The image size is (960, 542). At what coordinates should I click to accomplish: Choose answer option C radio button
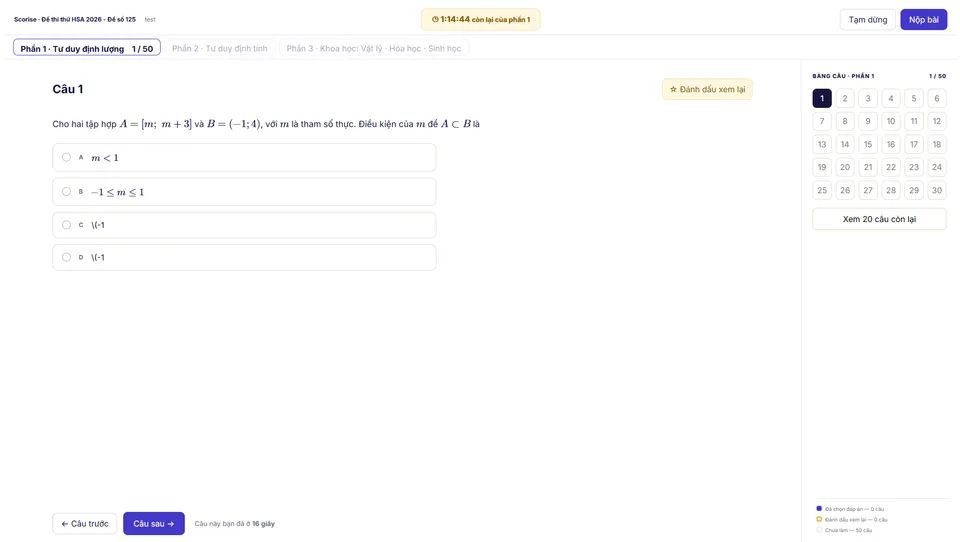tap(66, 225)
